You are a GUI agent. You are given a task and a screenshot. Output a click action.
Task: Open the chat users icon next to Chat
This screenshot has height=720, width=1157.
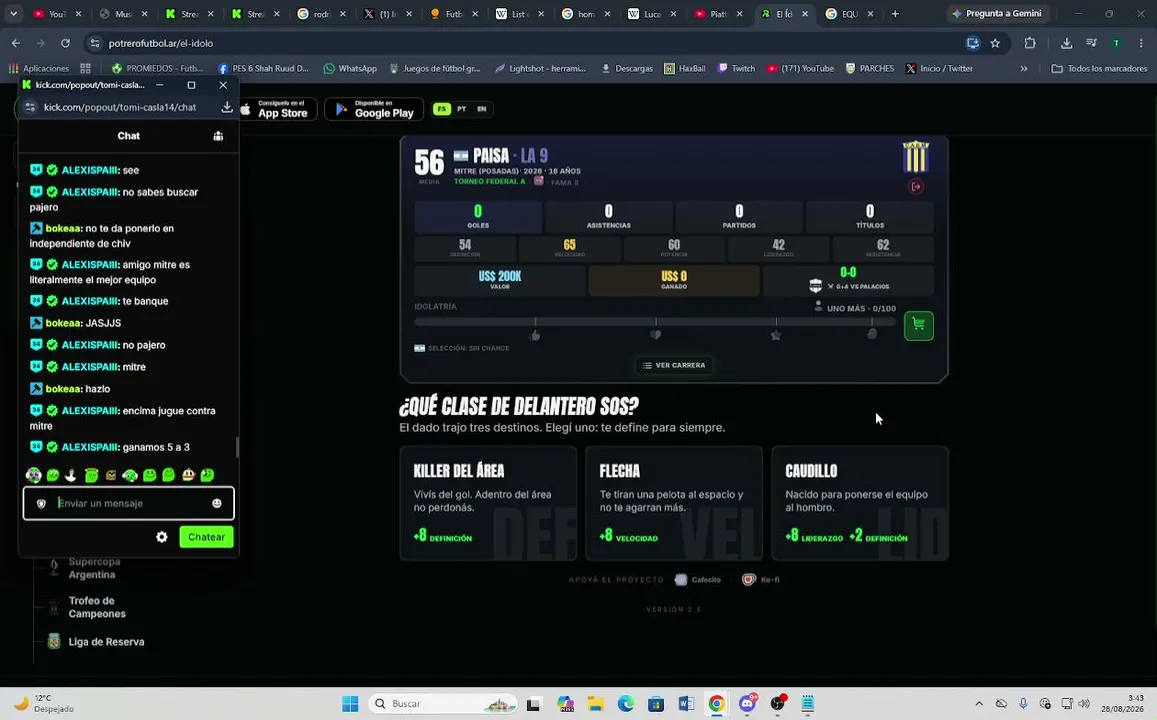tap(218, 136)
